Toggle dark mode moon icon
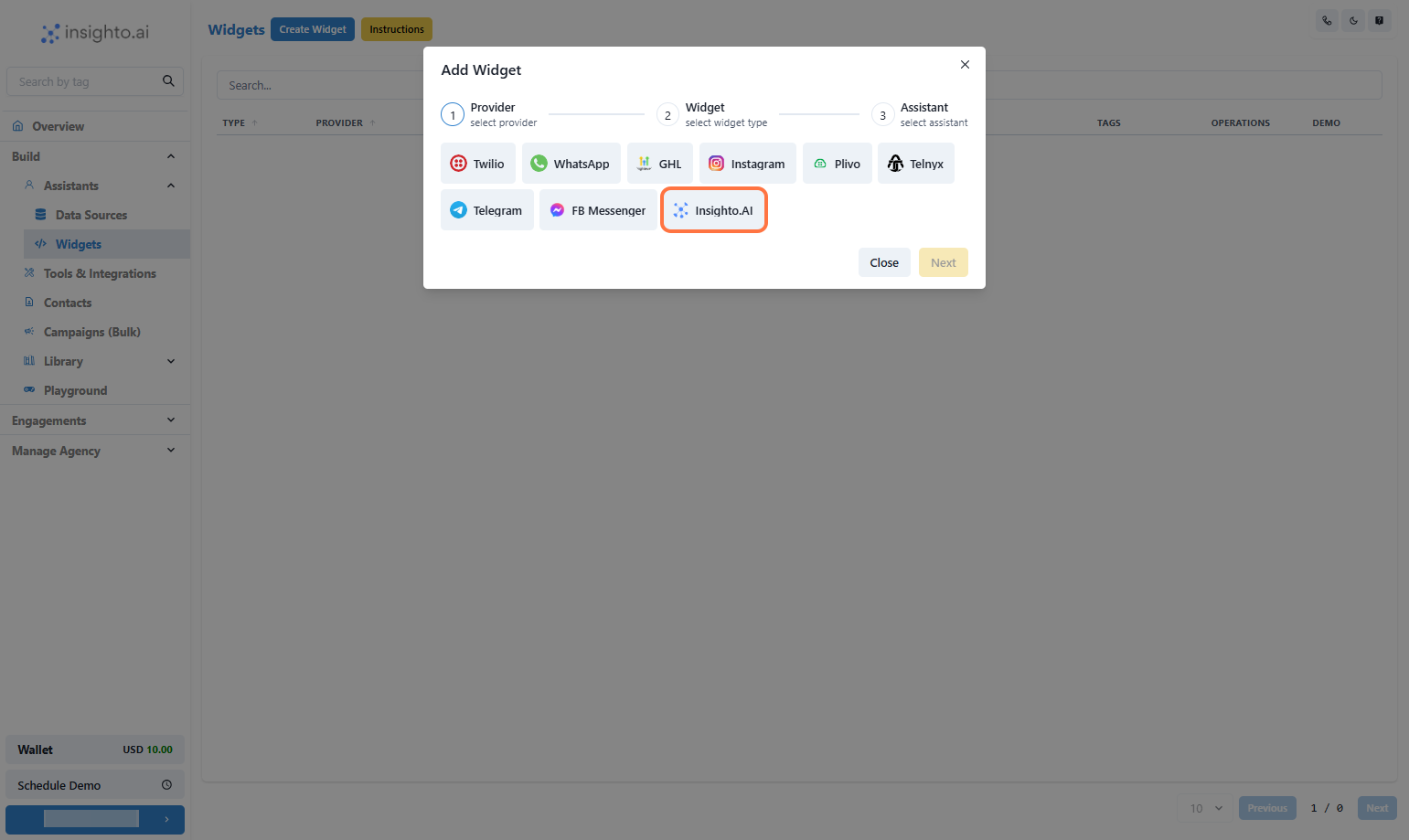 click(1353, 20)
